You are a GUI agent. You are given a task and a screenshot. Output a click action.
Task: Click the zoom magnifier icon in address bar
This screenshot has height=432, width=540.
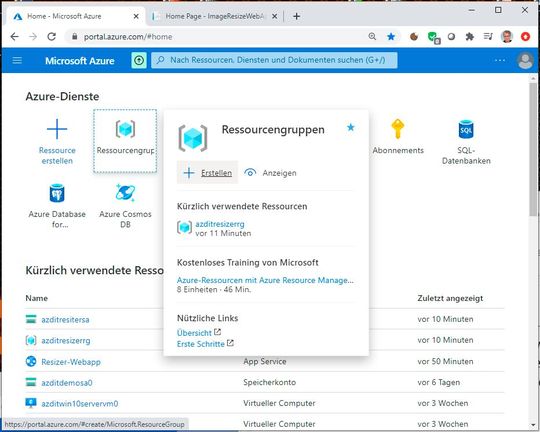[372, 36]
